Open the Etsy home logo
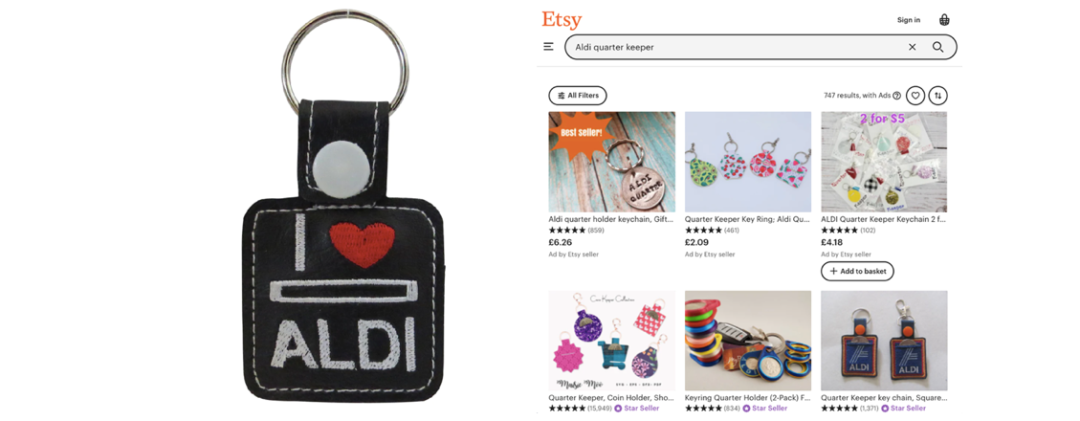Screen dimensions: 1080x421 561,20
